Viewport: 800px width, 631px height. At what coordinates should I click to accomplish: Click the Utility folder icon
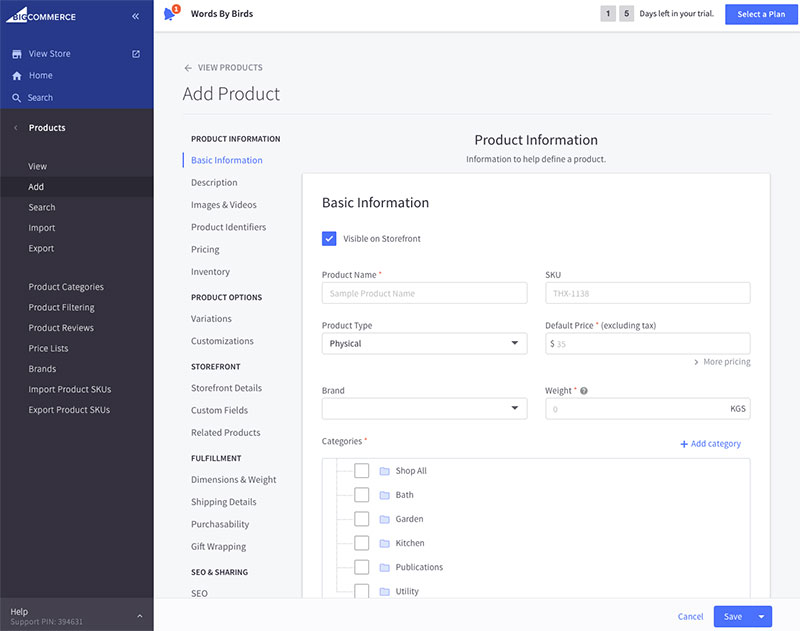pyautogui.click(x=385, y=591)
